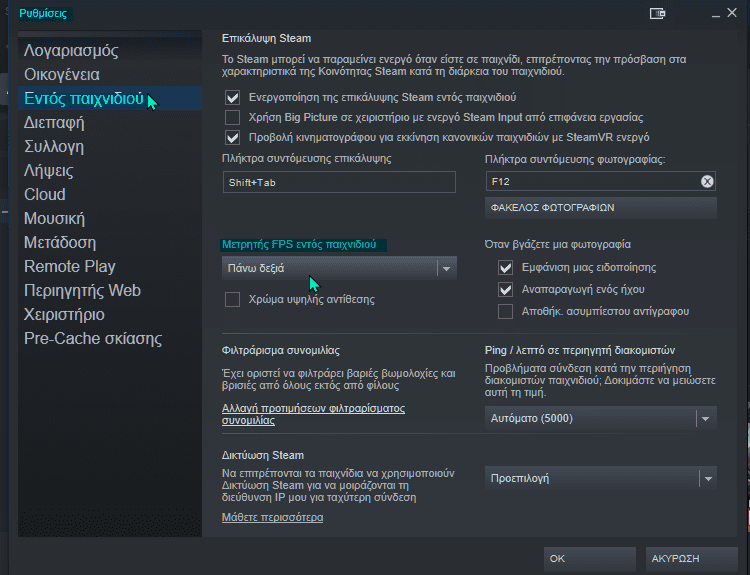Click the Φιλτράρισμα συνομιλίας heading
The height and width of the screenshot is (575, 750).
(281, 350)
